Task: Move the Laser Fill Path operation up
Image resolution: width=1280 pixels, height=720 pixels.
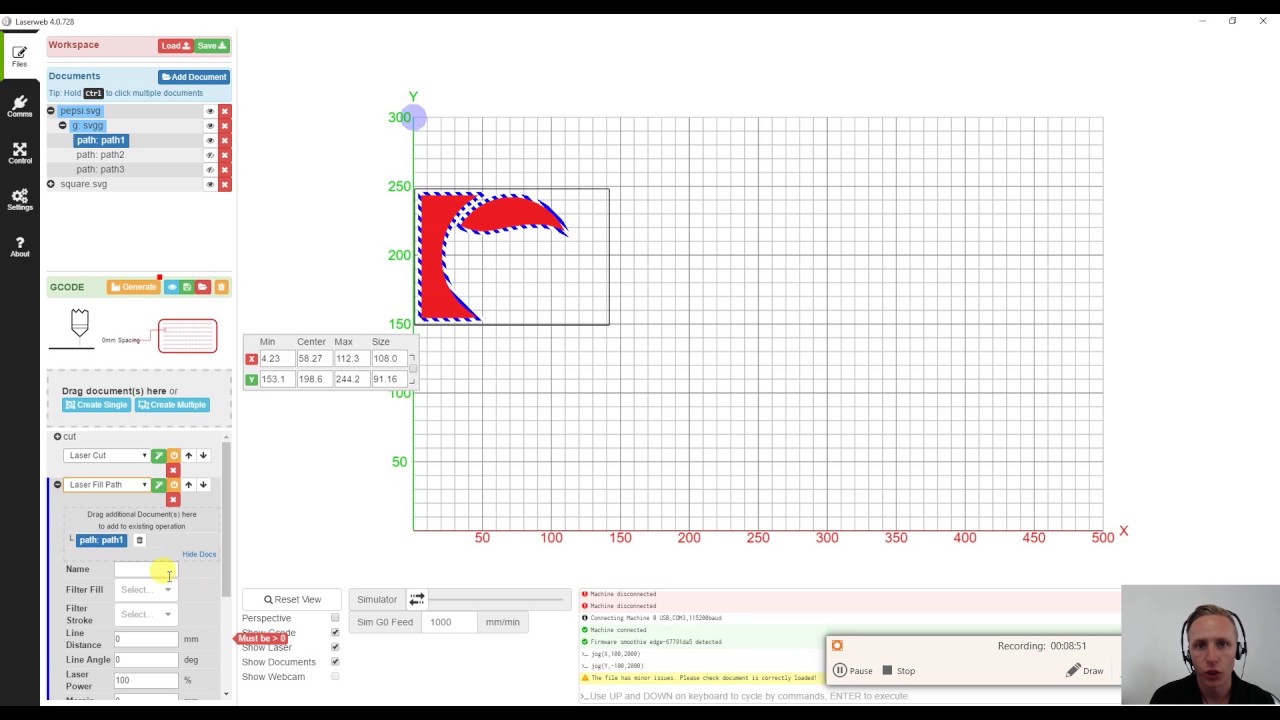Action: point(188,485)
